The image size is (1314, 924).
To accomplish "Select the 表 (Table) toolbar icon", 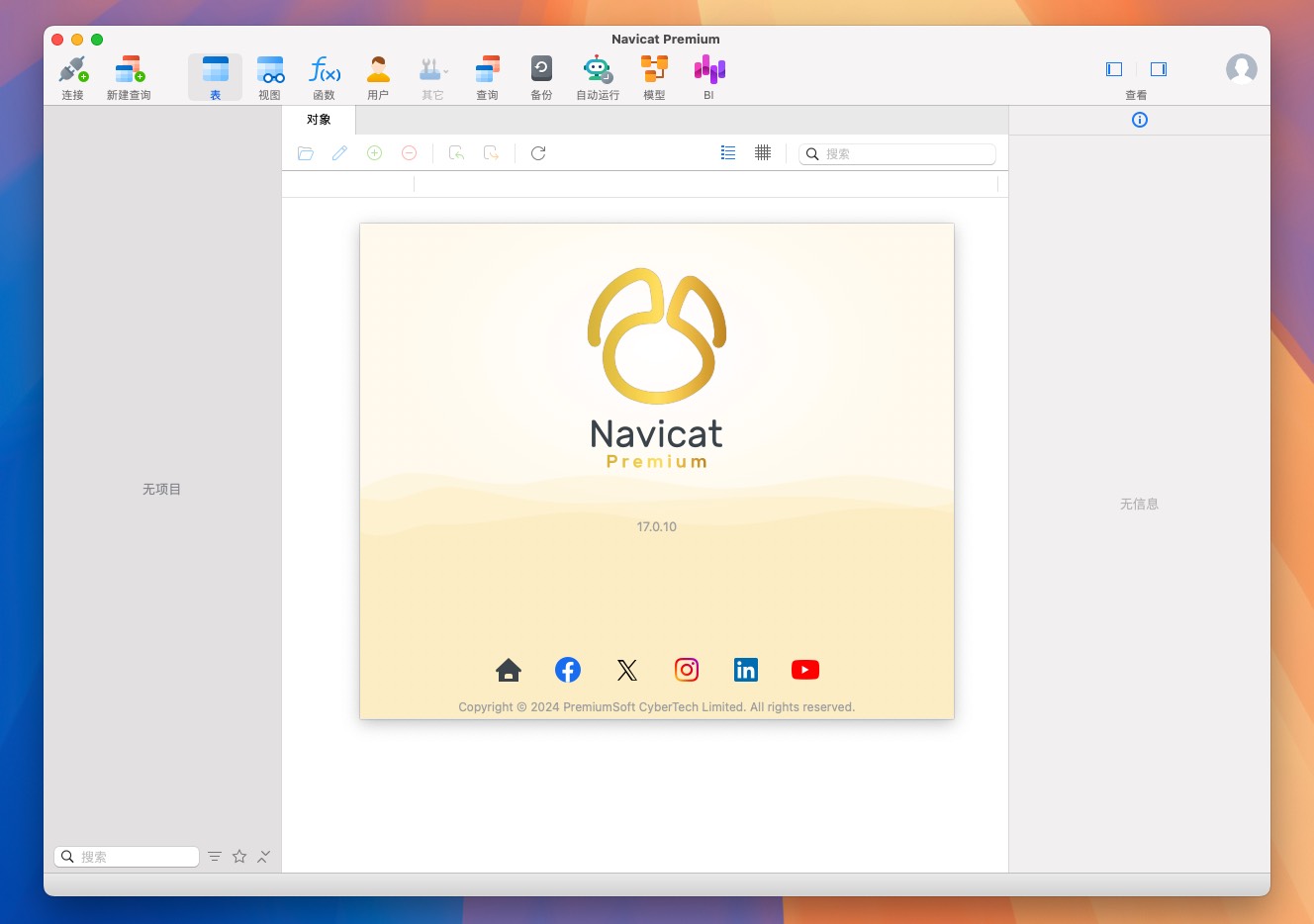I will click(x=215, y=77).
